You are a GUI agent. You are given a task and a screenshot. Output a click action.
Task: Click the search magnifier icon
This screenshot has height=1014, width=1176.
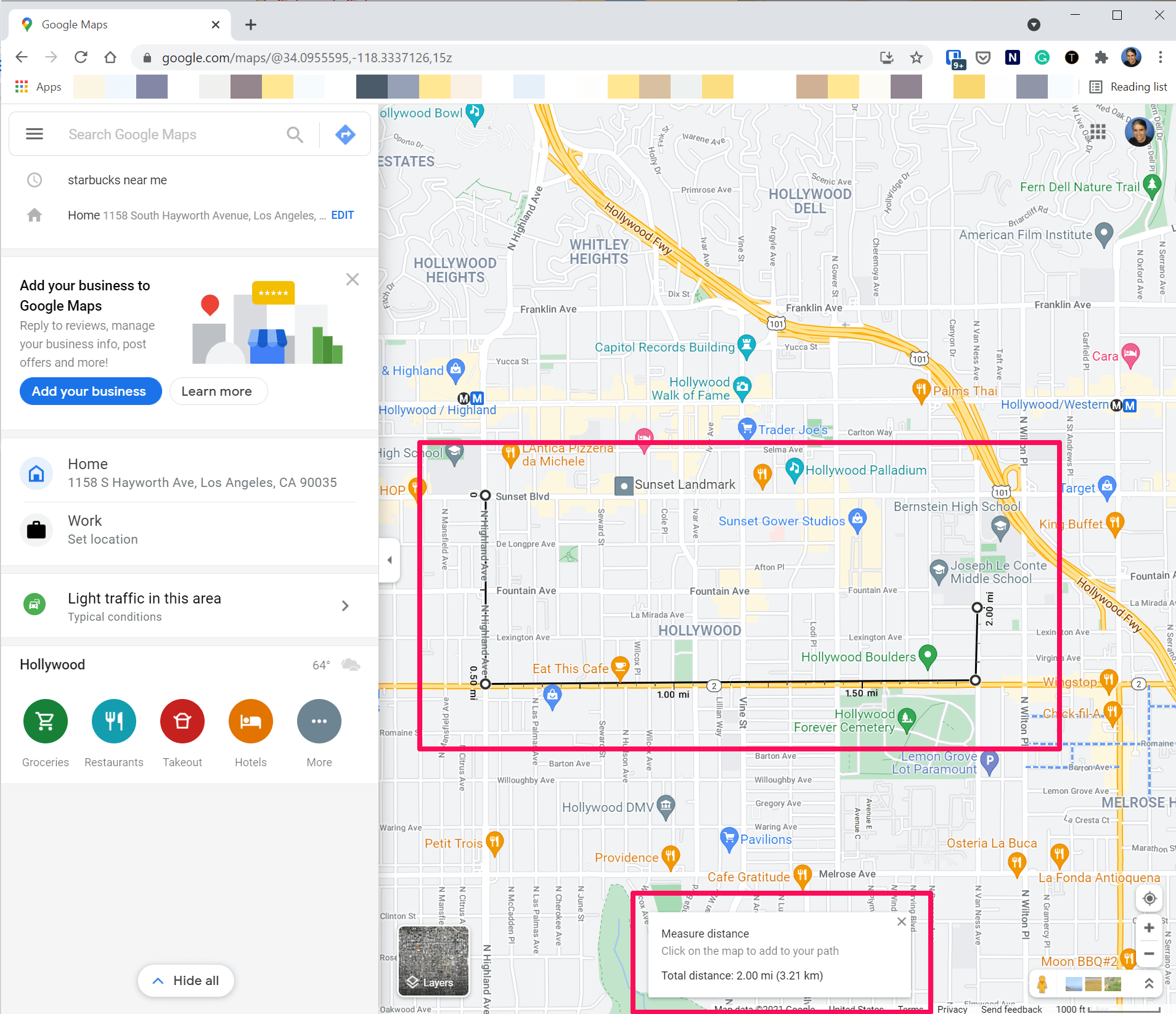click(295, 134)
